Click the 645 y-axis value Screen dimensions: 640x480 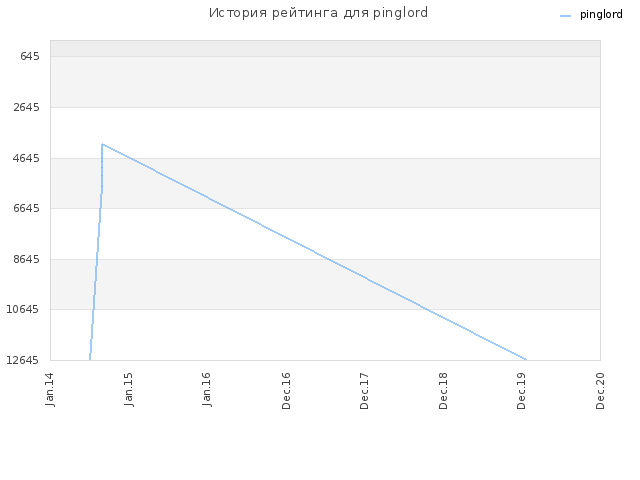(x=30, y=56)
